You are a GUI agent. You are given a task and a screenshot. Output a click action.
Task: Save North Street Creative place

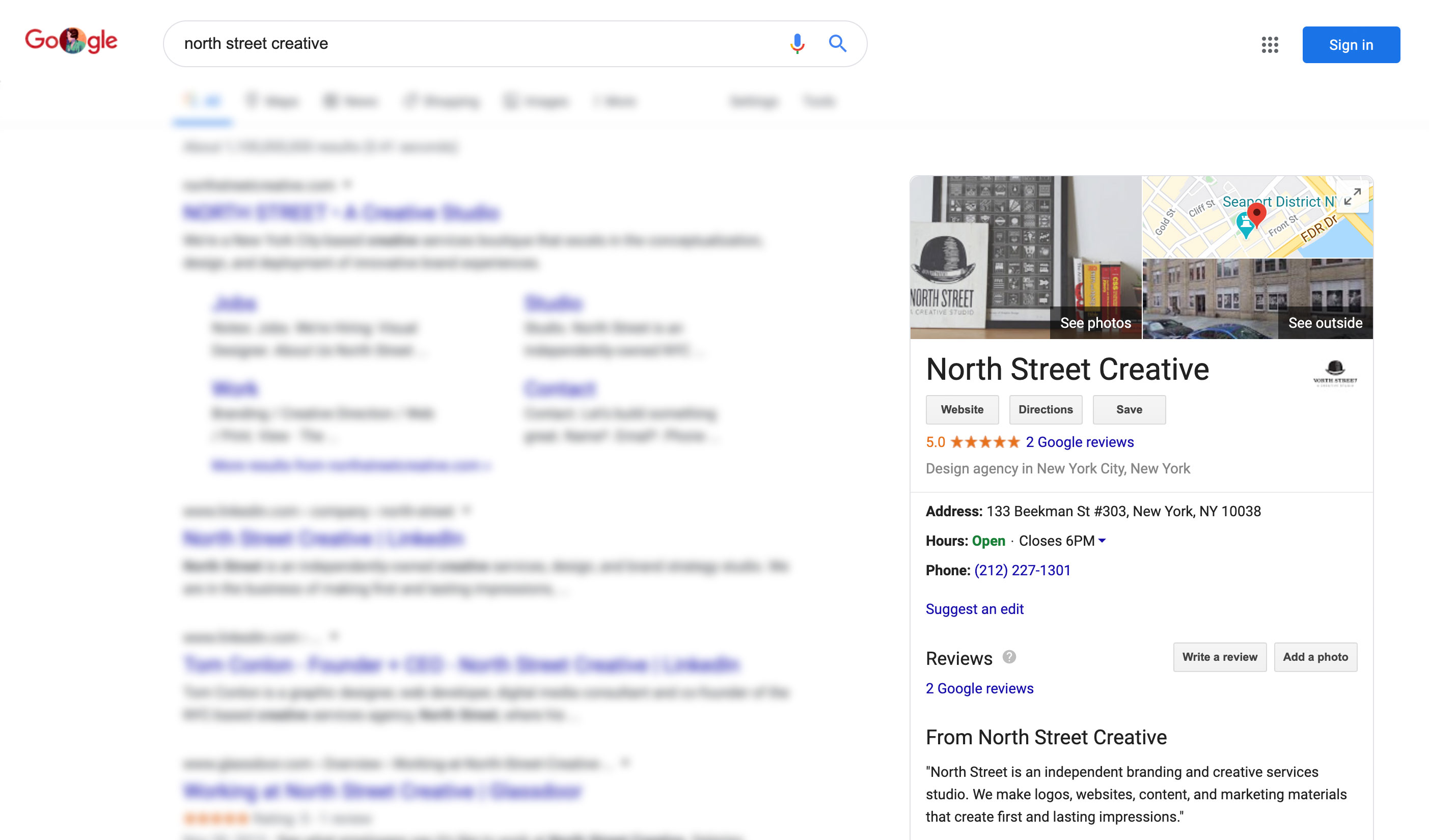[x=1129, y=409]
